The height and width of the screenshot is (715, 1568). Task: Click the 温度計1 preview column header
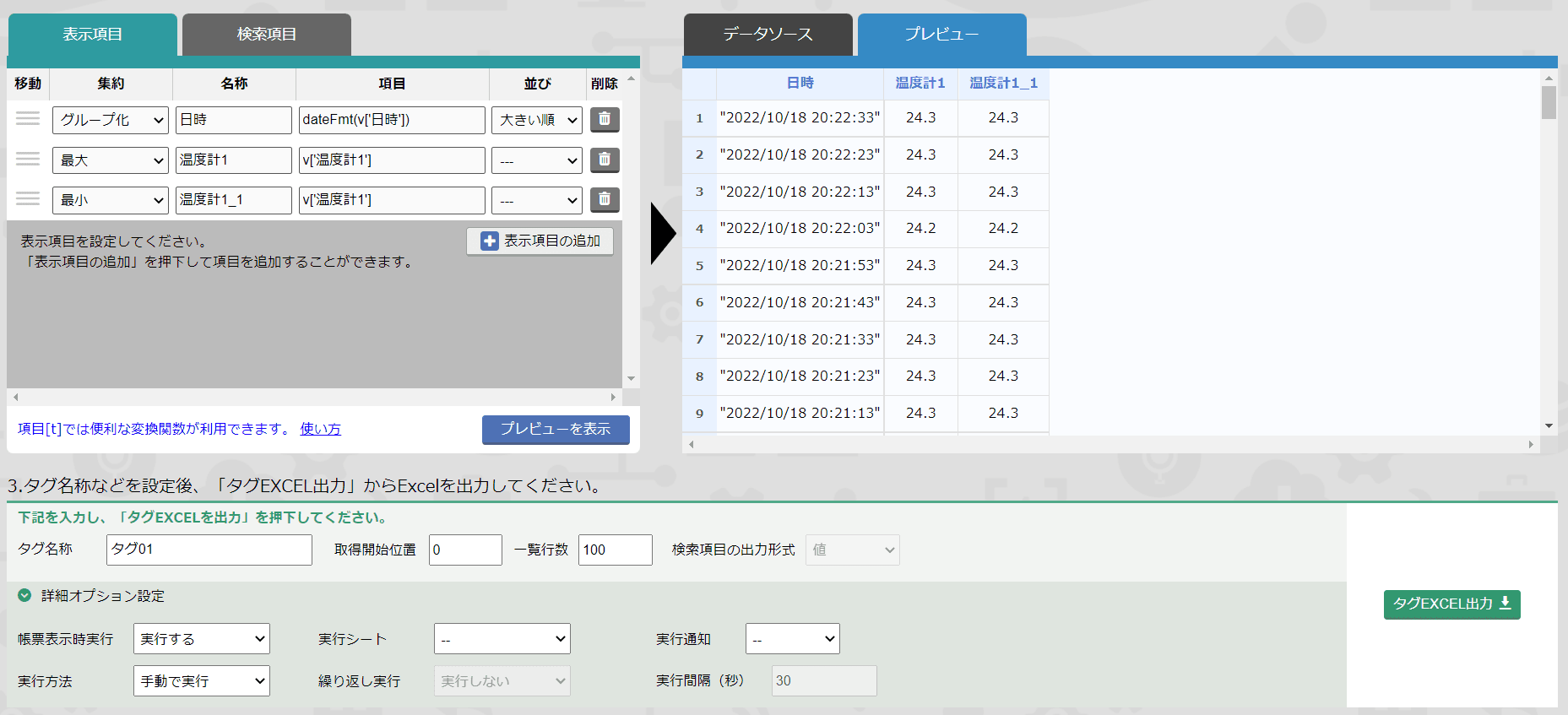pyautogui.click(x=920, y=83)
